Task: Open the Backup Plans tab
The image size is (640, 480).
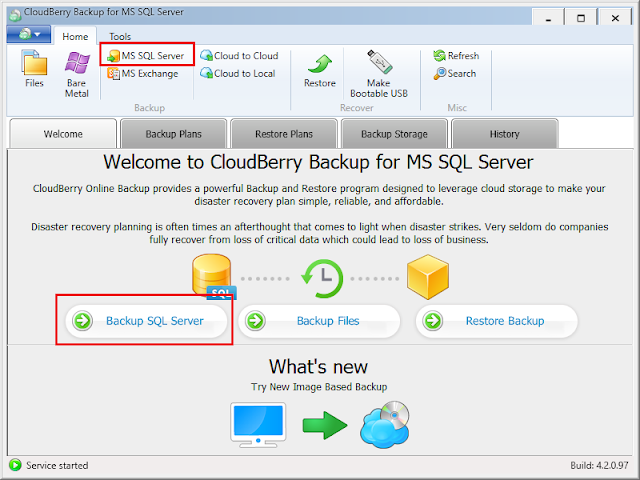Action: tap(173, 134)
